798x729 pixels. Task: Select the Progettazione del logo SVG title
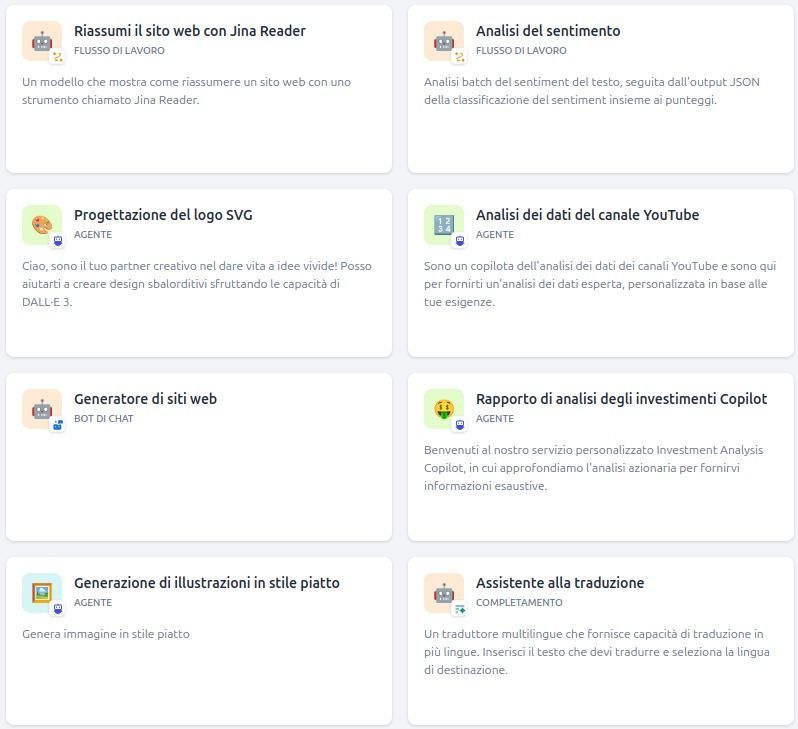click(x=163, y=215)
